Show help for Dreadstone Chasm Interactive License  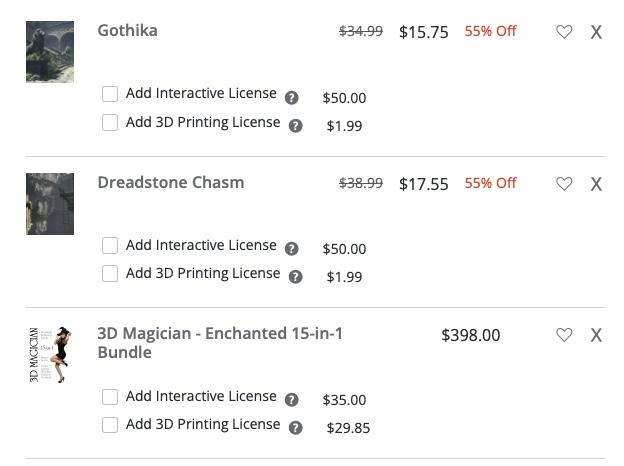292,249
